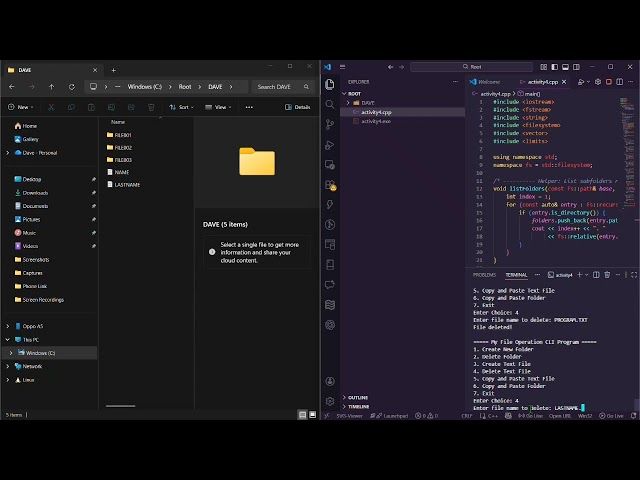Open the launch profile dropdown beside new terminal
The height and width of the screenshot is (480, 640).
587,275
